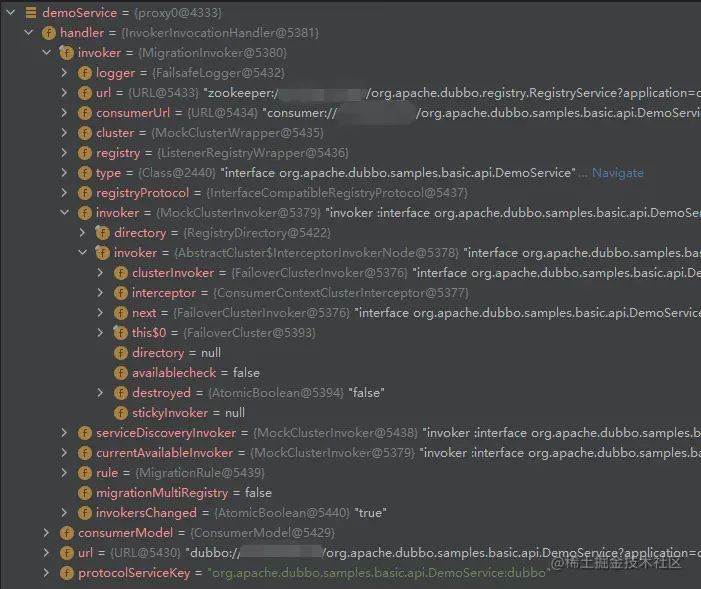The width and height of the screenshot is (701, 589).
Task: Click the field icon beside registryProtocol
Action: pyautogui.click(x=84, y=193)
